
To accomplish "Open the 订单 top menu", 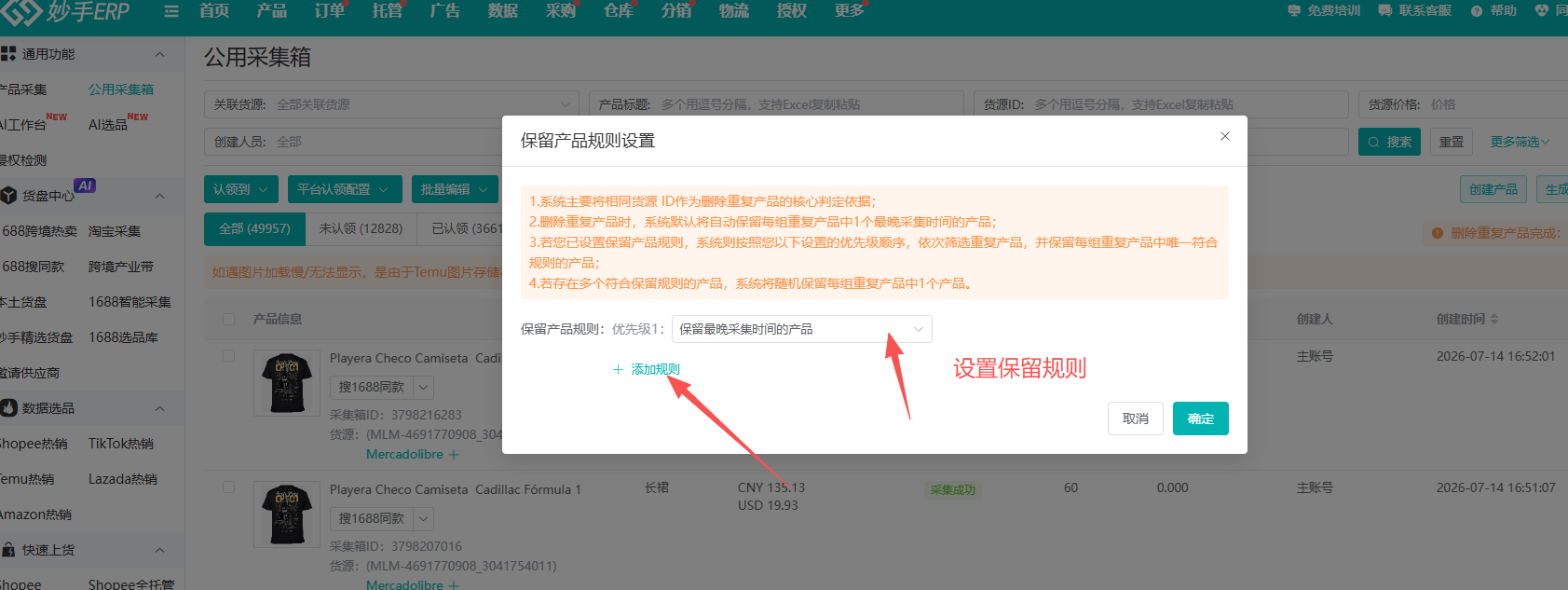I will pyautogui.click(x=330, y=11).
